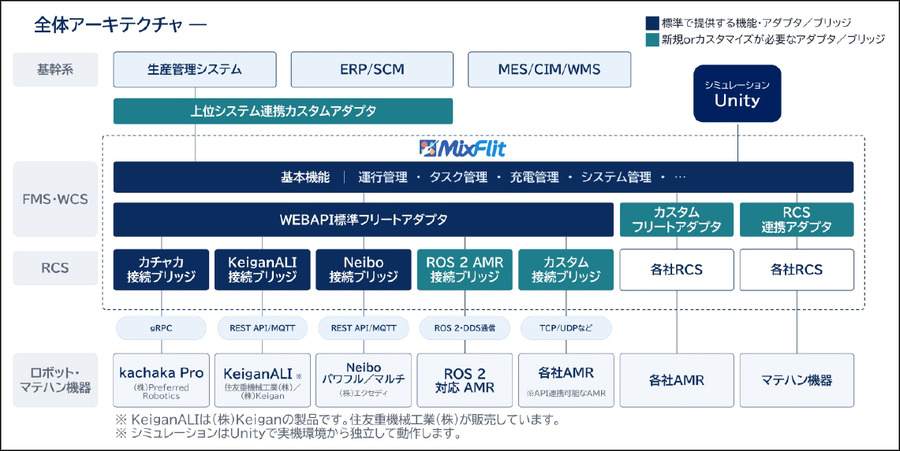
Task: Click the TCP/UDPなど pill
Action: (566, 328)
